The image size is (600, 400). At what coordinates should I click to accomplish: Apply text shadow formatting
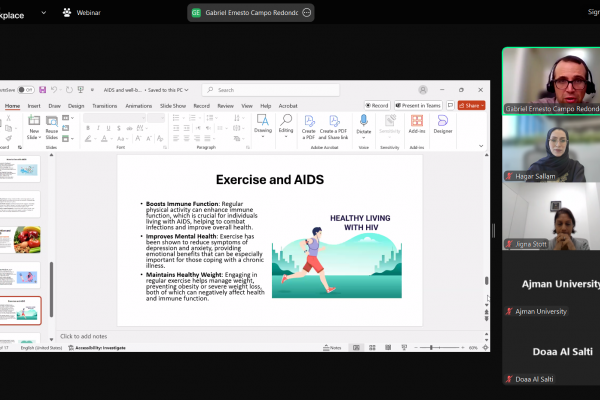click(119, 128)
